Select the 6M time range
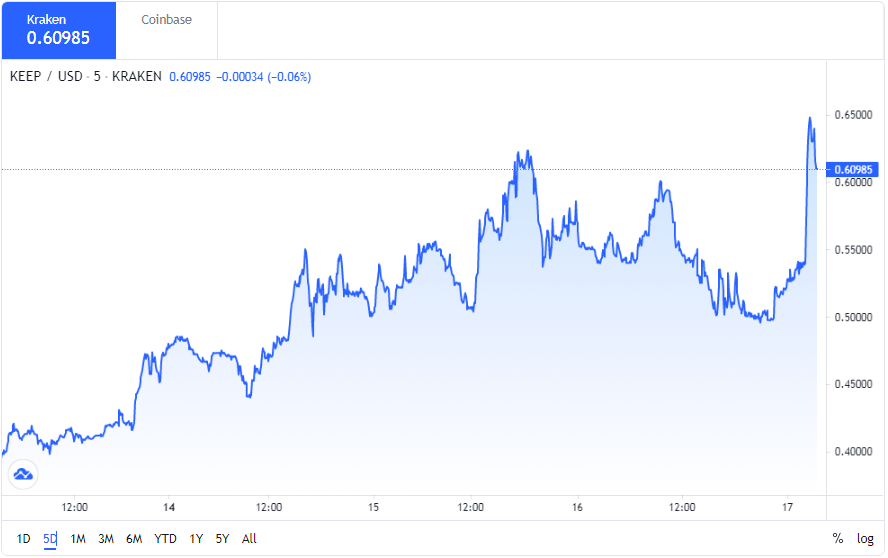The width and height of the screenshot is (888, 558). click(x=134, y=539)
